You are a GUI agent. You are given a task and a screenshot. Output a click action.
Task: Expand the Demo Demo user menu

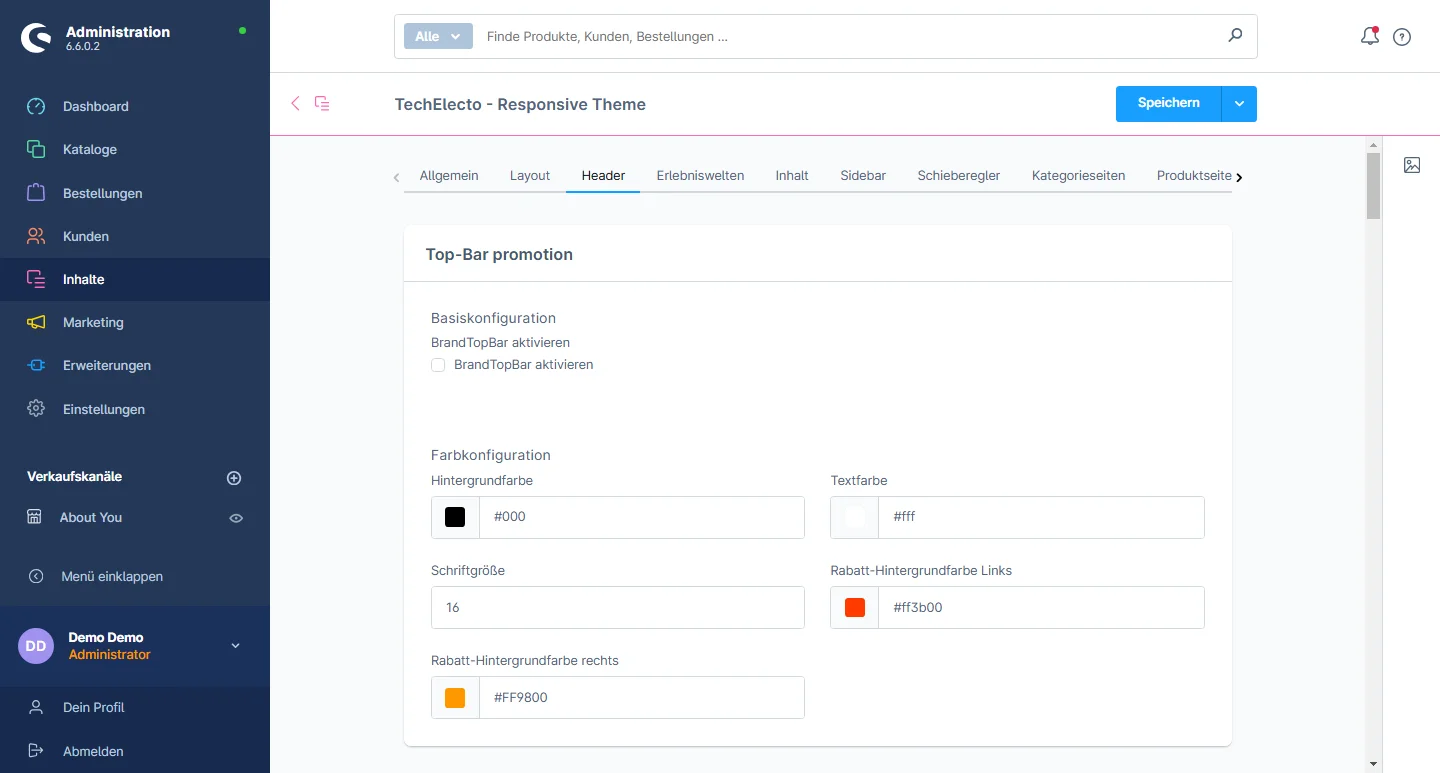(236, 646)
